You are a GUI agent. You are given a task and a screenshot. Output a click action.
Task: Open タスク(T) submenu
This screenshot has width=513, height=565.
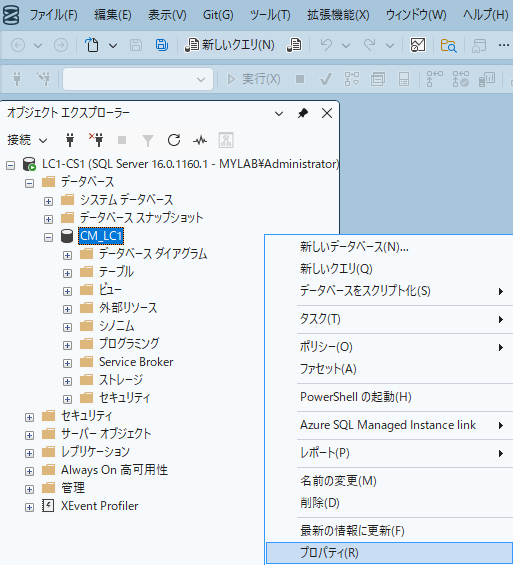(389, 319)
